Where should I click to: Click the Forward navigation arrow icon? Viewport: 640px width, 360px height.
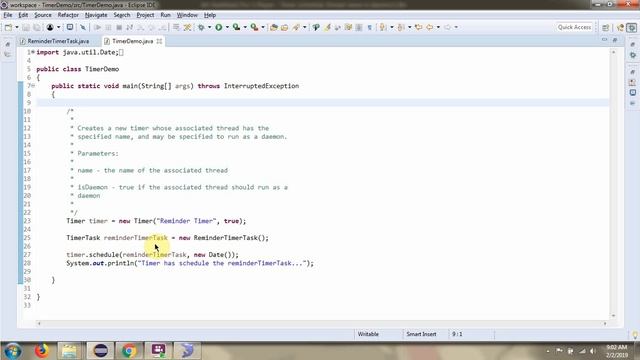[447, 27]
